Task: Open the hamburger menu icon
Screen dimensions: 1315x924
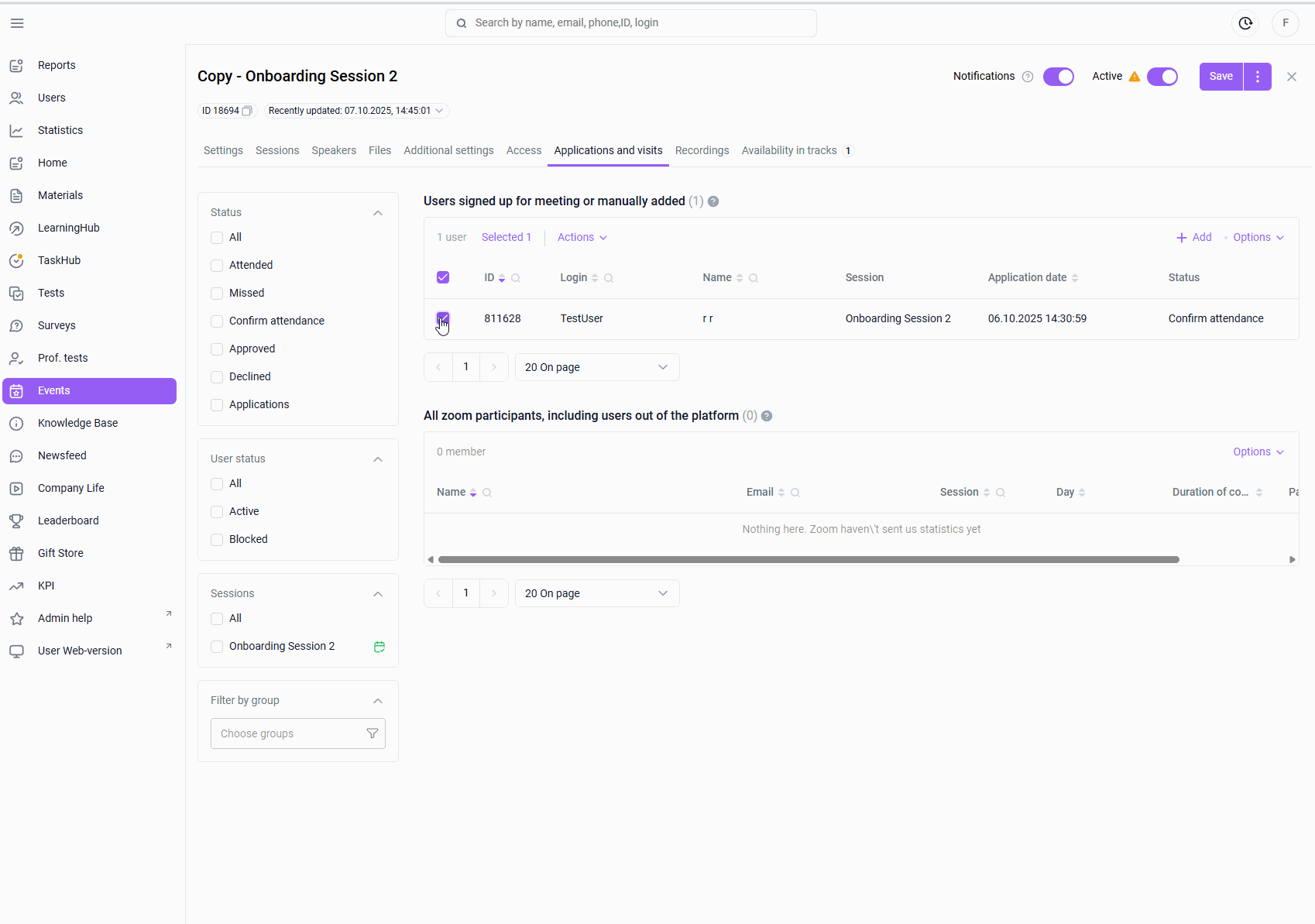Action: 17,23
